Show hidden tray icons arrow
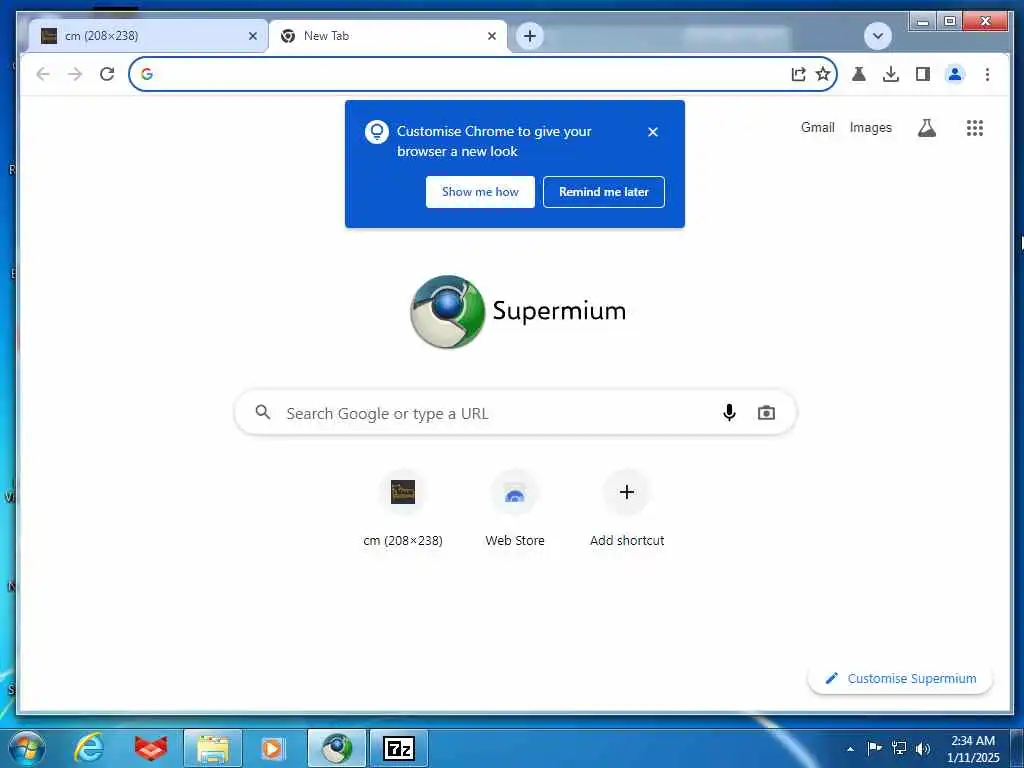1024x768 pixels. [850, 749]
